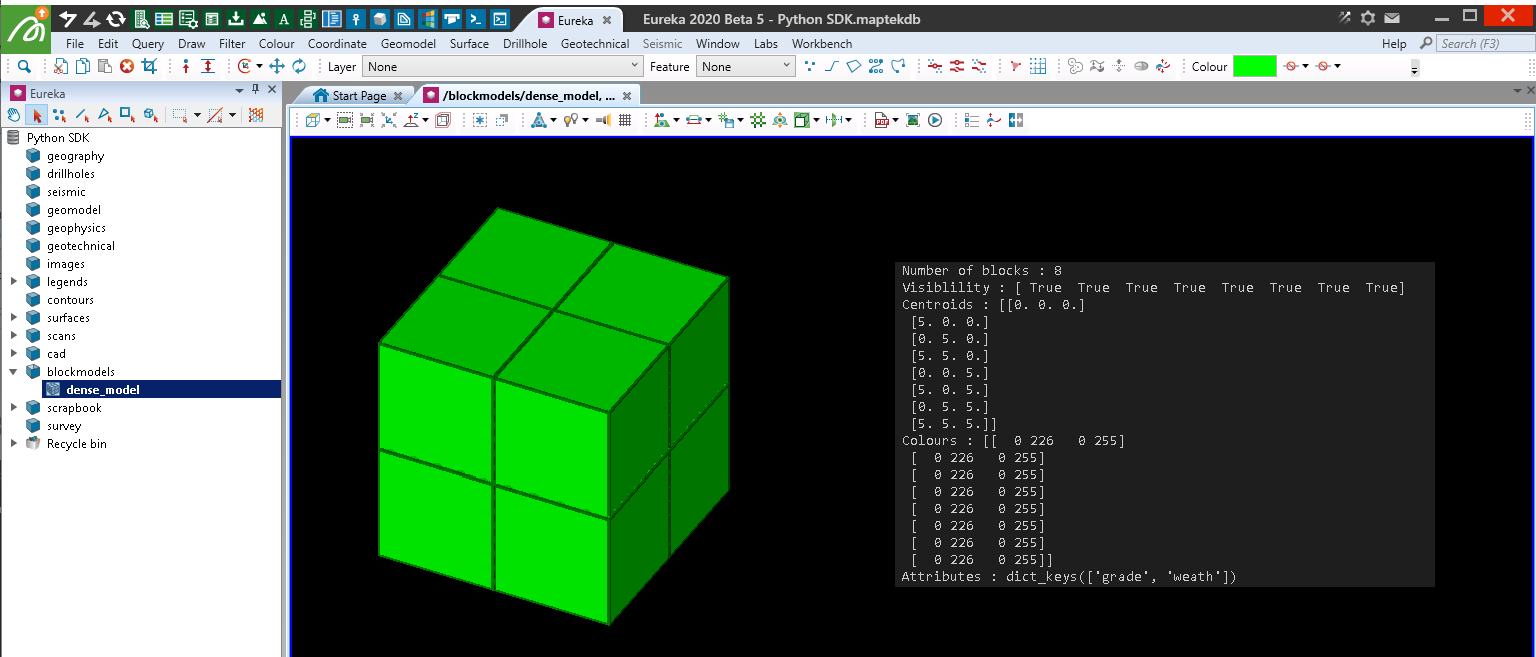Open the Geomodel menu
Viewport: 1536px width, 657px height.
[x=408, y=44]
